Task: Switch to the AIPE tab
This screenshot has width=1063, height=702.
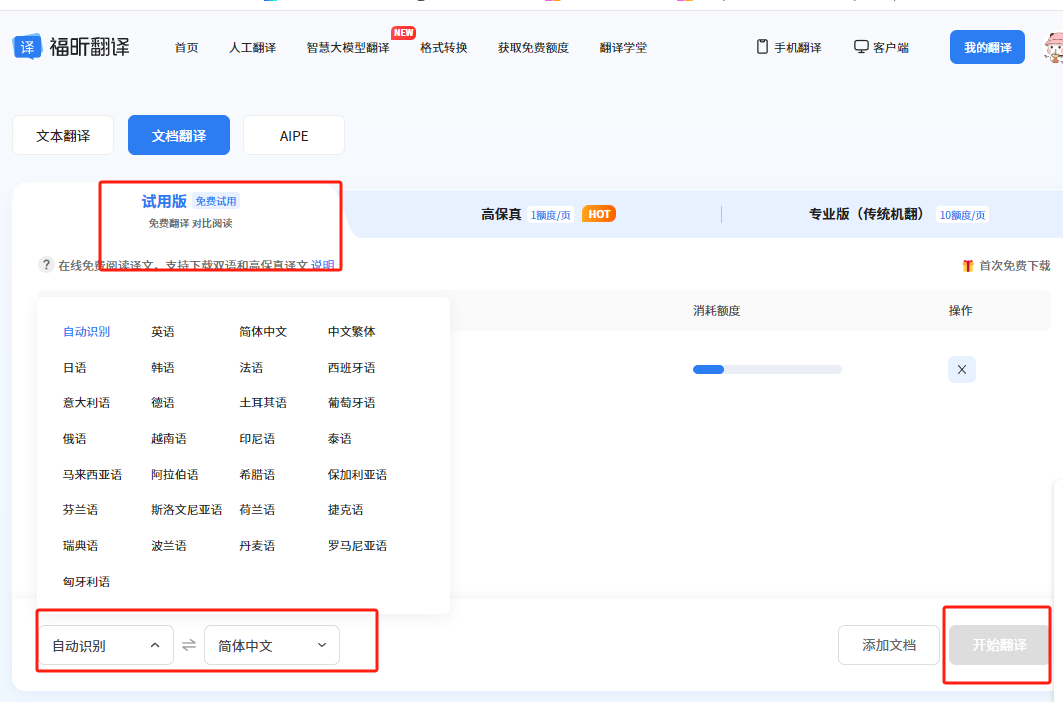Action: coord(294,136)
